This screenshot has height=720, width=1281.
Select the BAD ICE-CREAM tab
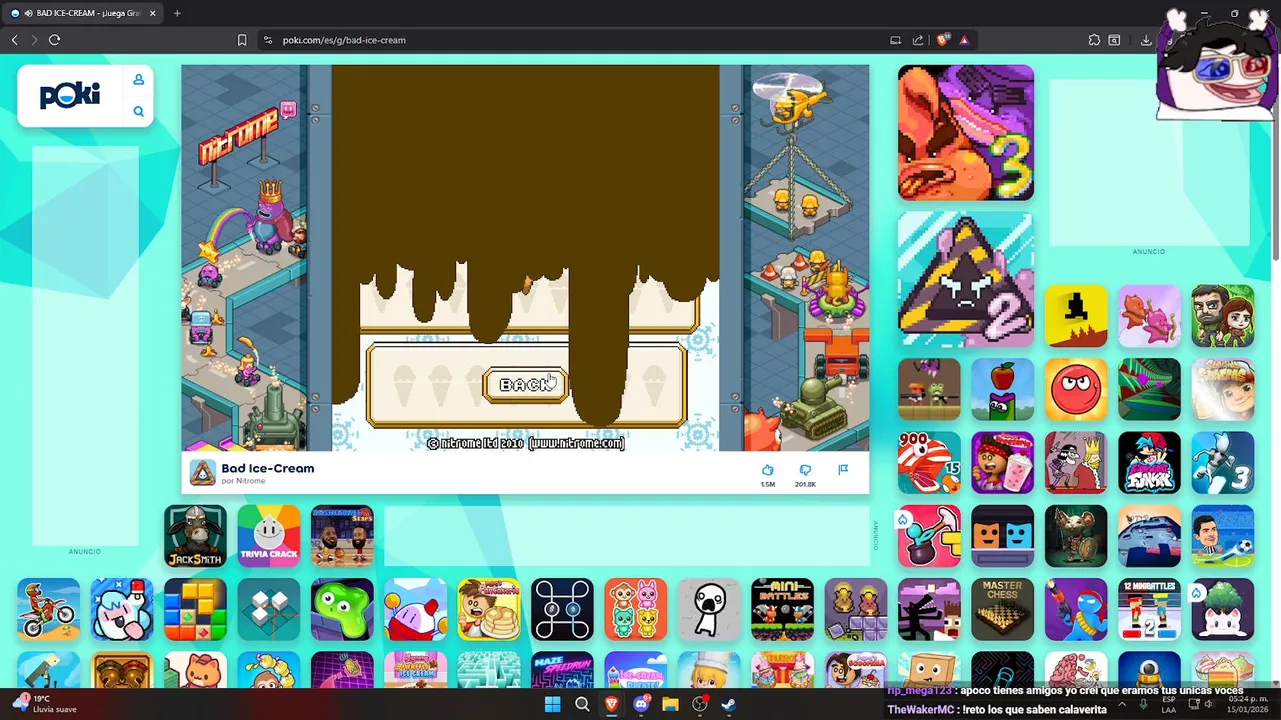(x=84, y=13)
